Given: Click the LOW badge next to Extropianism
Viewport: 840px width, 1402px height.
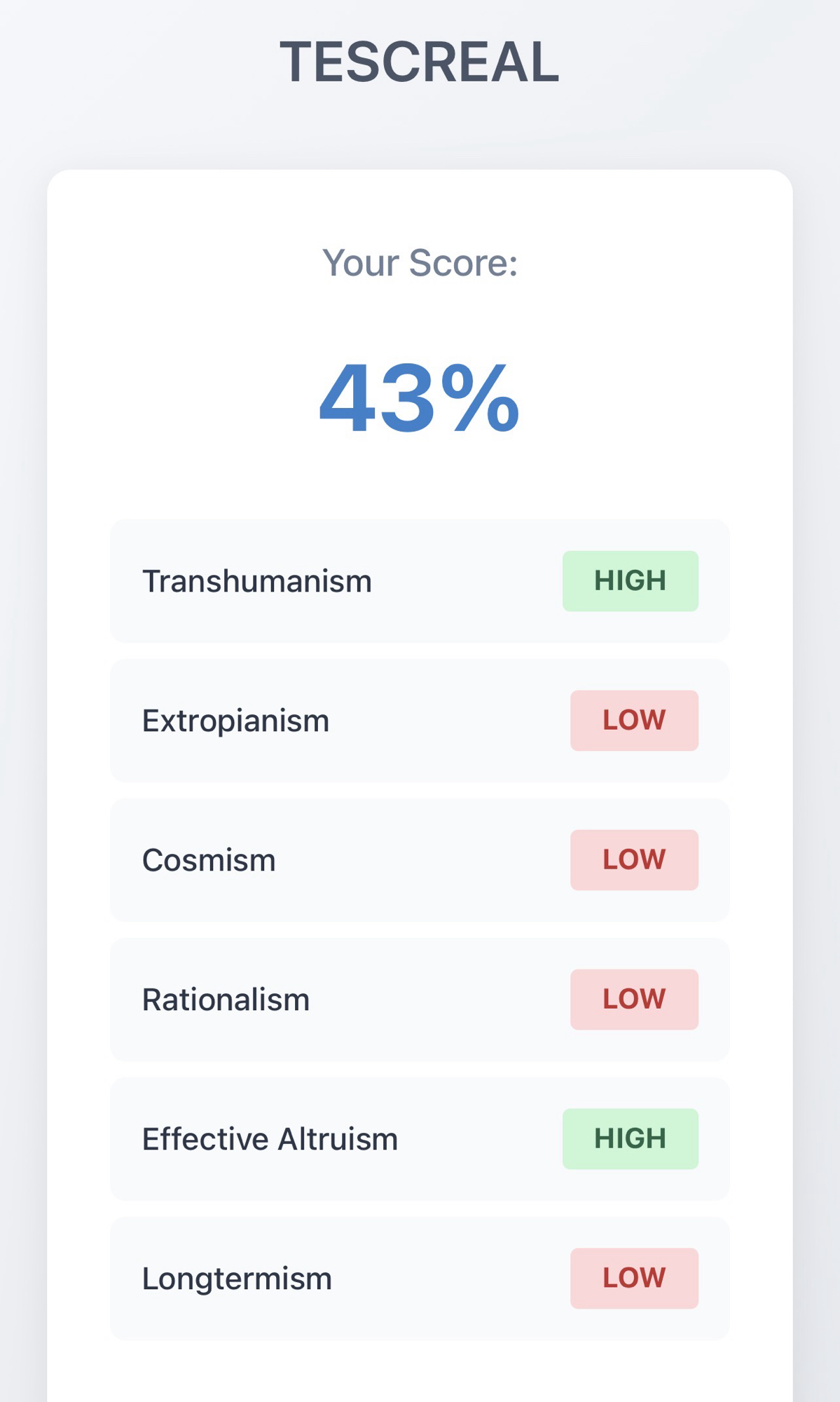Looking at the screenshot, I should (634, 721).
